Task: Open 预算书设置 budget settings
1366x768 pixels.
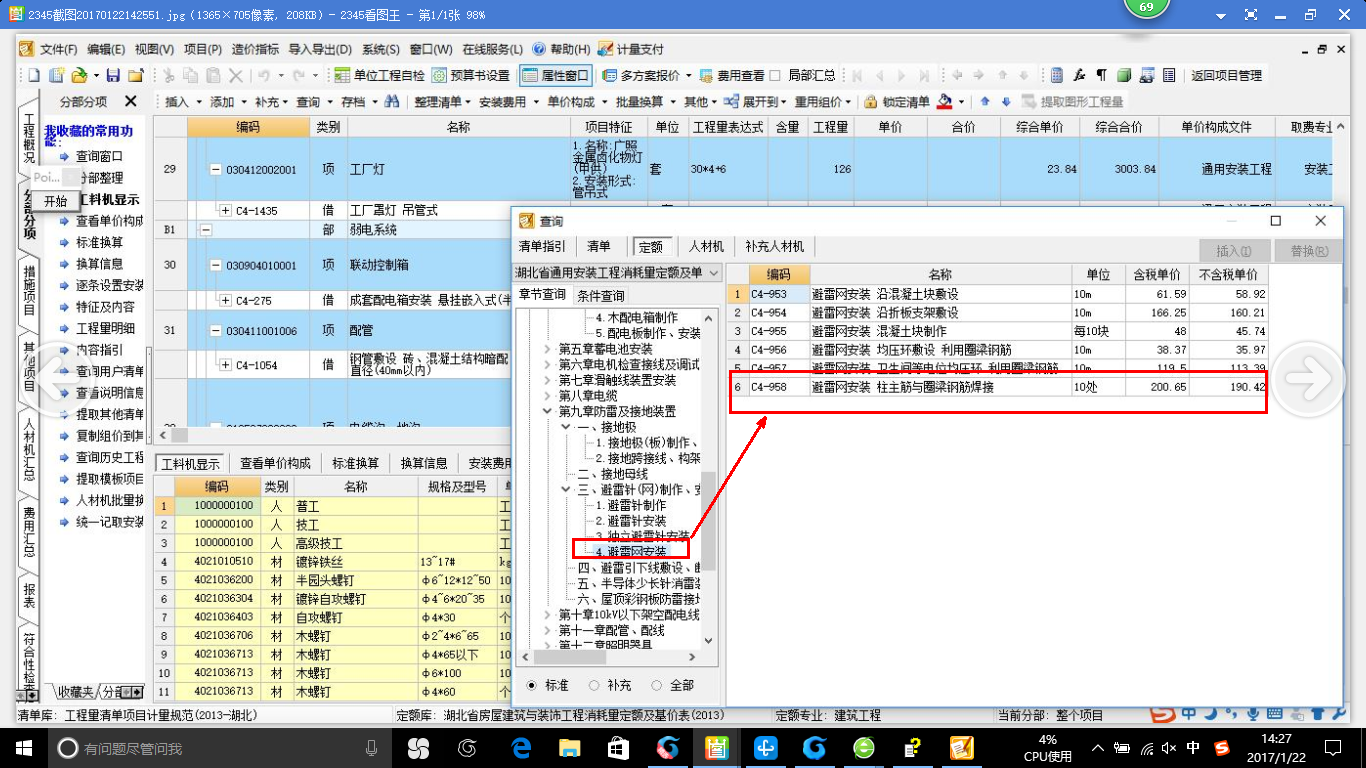Action: pyautogui.click(x=471, y=75)
